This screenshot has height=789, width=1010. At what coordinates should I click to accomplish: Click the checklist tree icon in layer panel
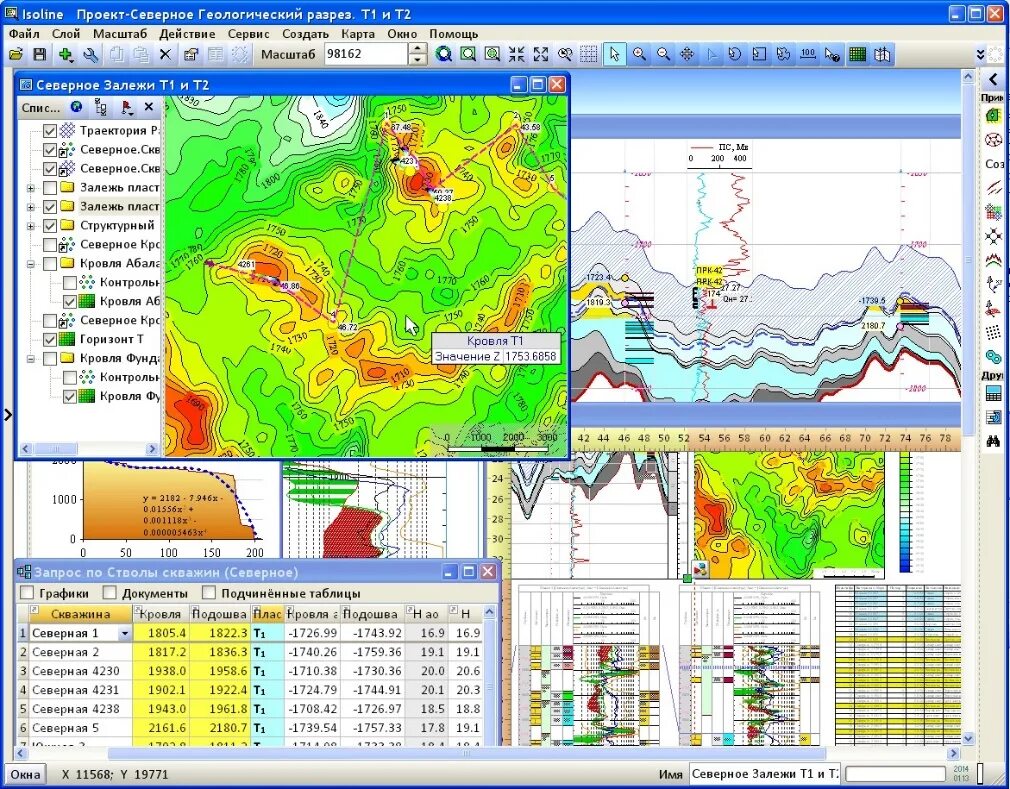point(100,107)
